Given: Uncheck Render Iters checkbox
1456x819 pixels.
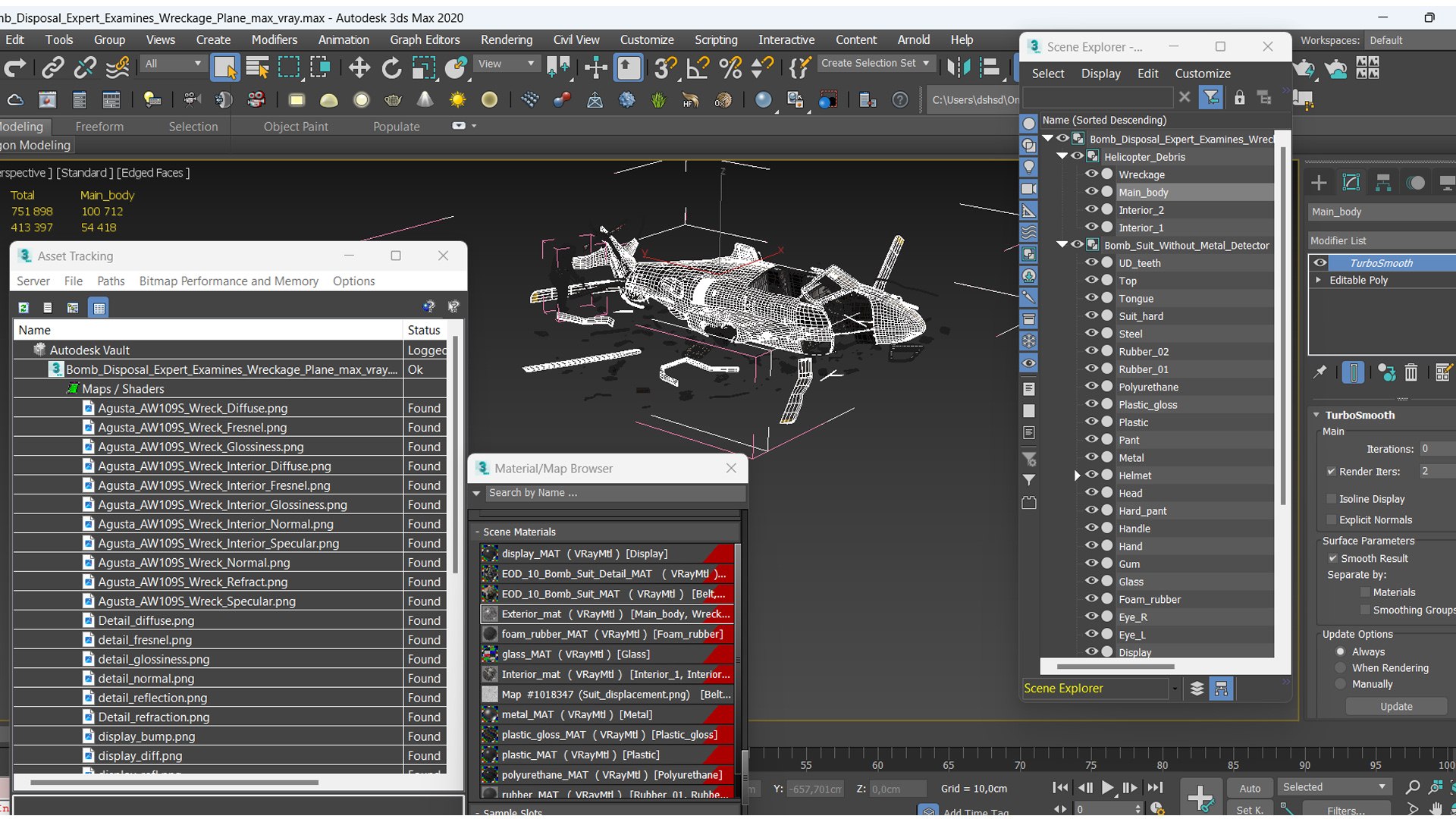Looking at the screenshot, I should pos(1331,471).
